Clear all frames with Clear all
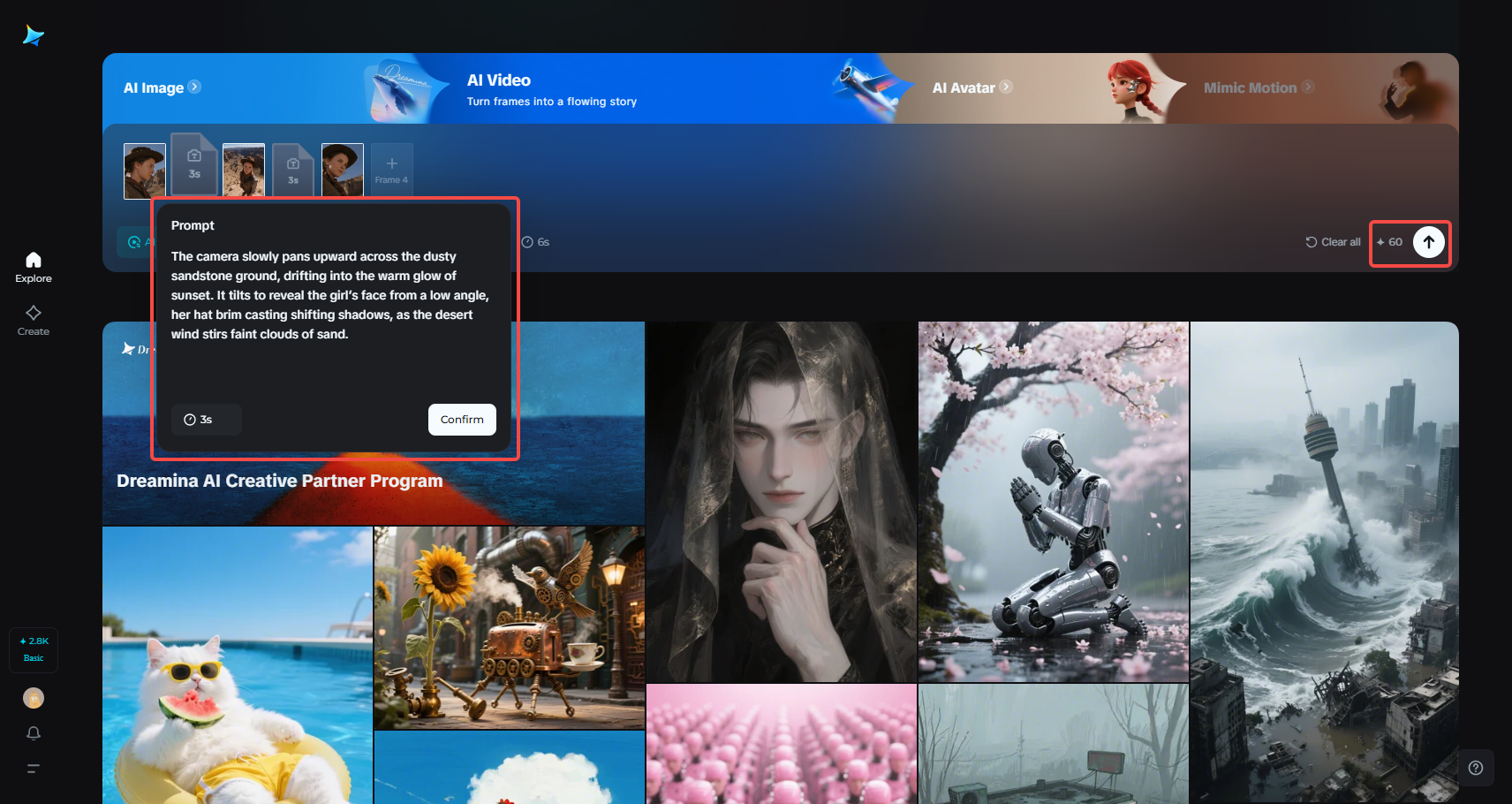Screen dimensions: 1512x804 [x=1334, y=242]
